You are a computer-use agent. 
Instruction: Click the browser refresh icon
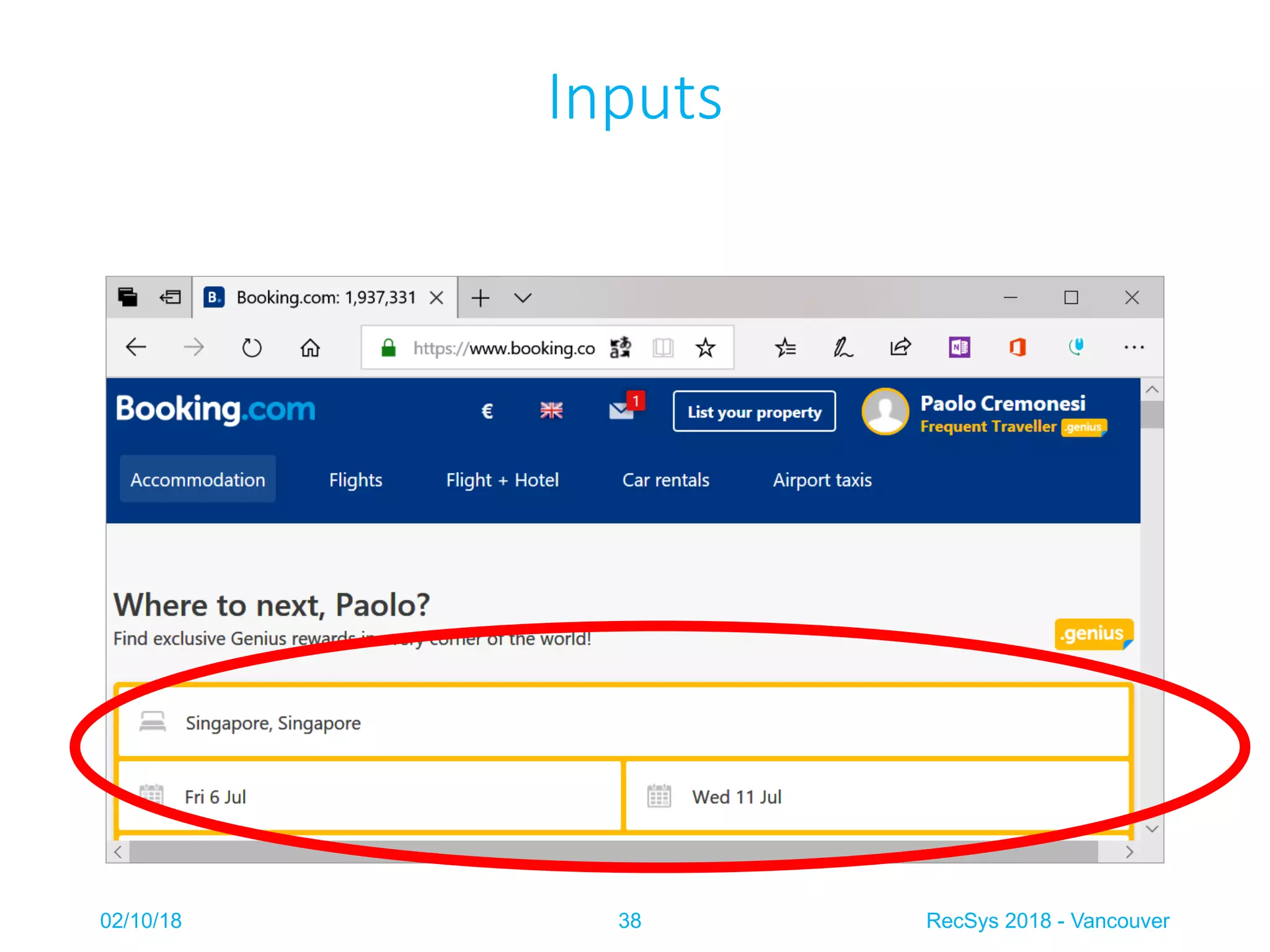point(252,348)
